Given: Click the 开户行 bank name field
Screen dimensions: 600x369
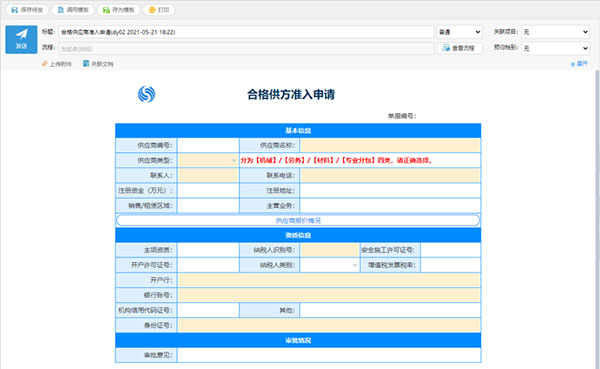Looking at the screenshot, I should pos(329,280).
